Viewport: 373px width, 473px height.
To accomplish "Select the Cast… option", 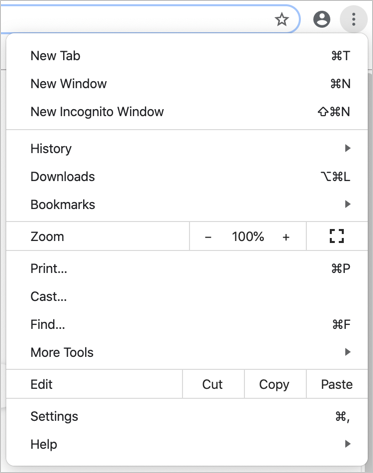I will coord(187,296).
